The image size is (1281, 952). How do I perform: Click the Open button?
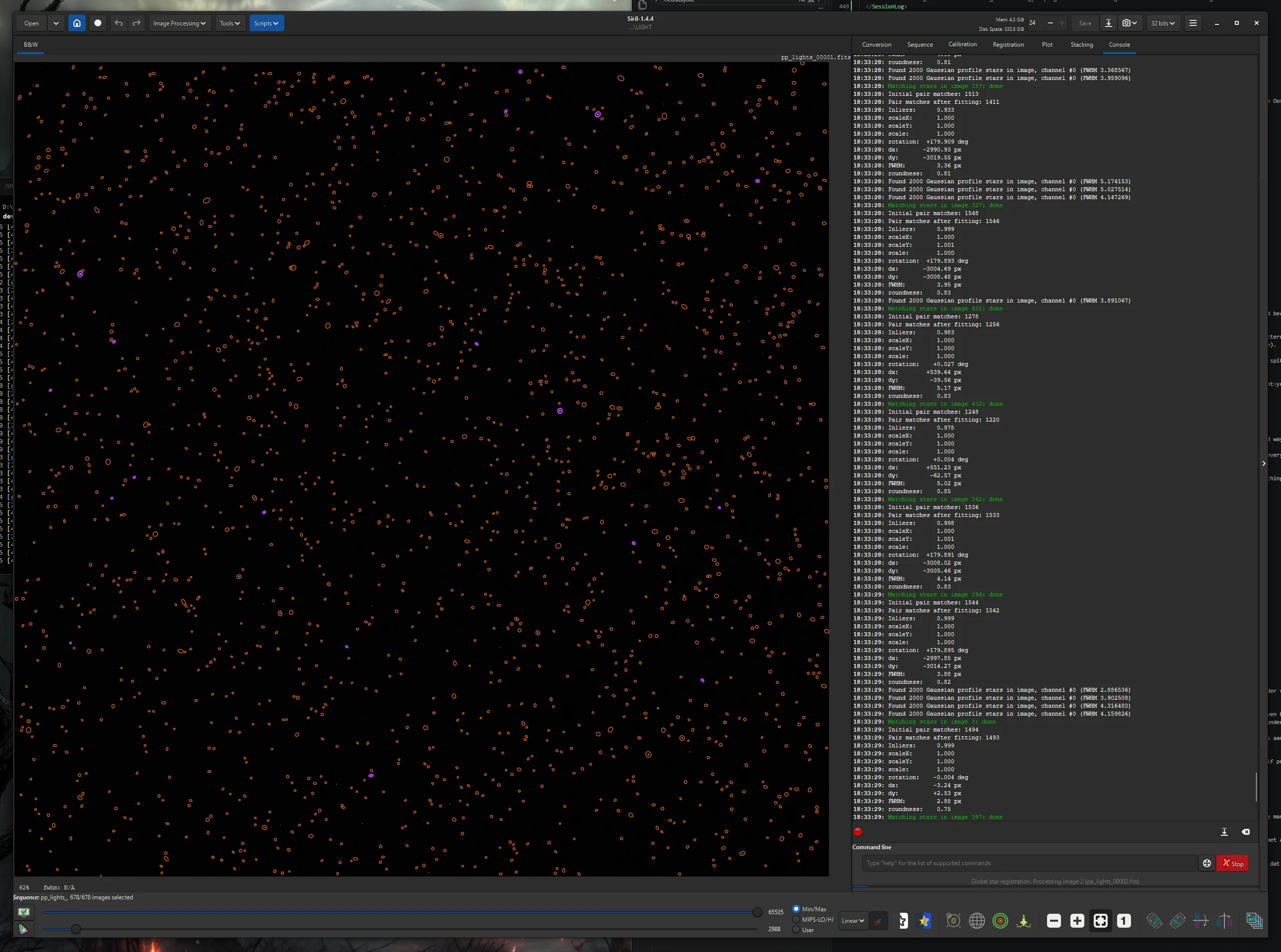tap(32, 23)
